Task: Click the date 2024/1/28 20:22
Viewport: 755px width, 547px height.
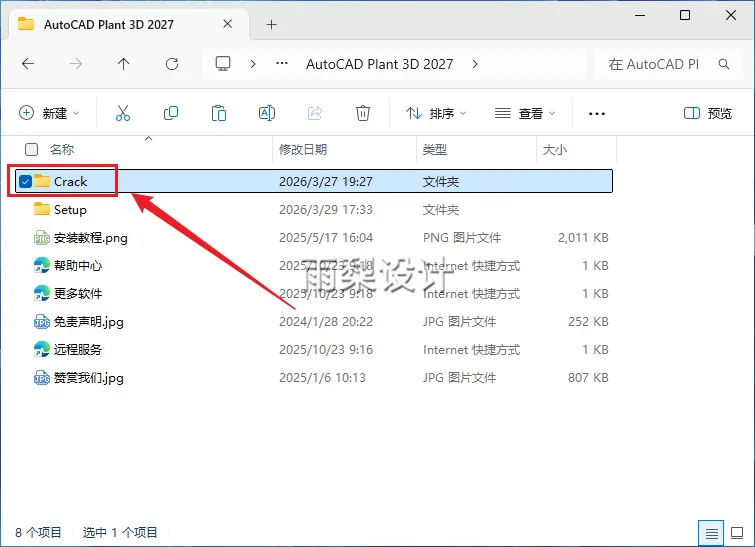Action: (x=326, y=322)
